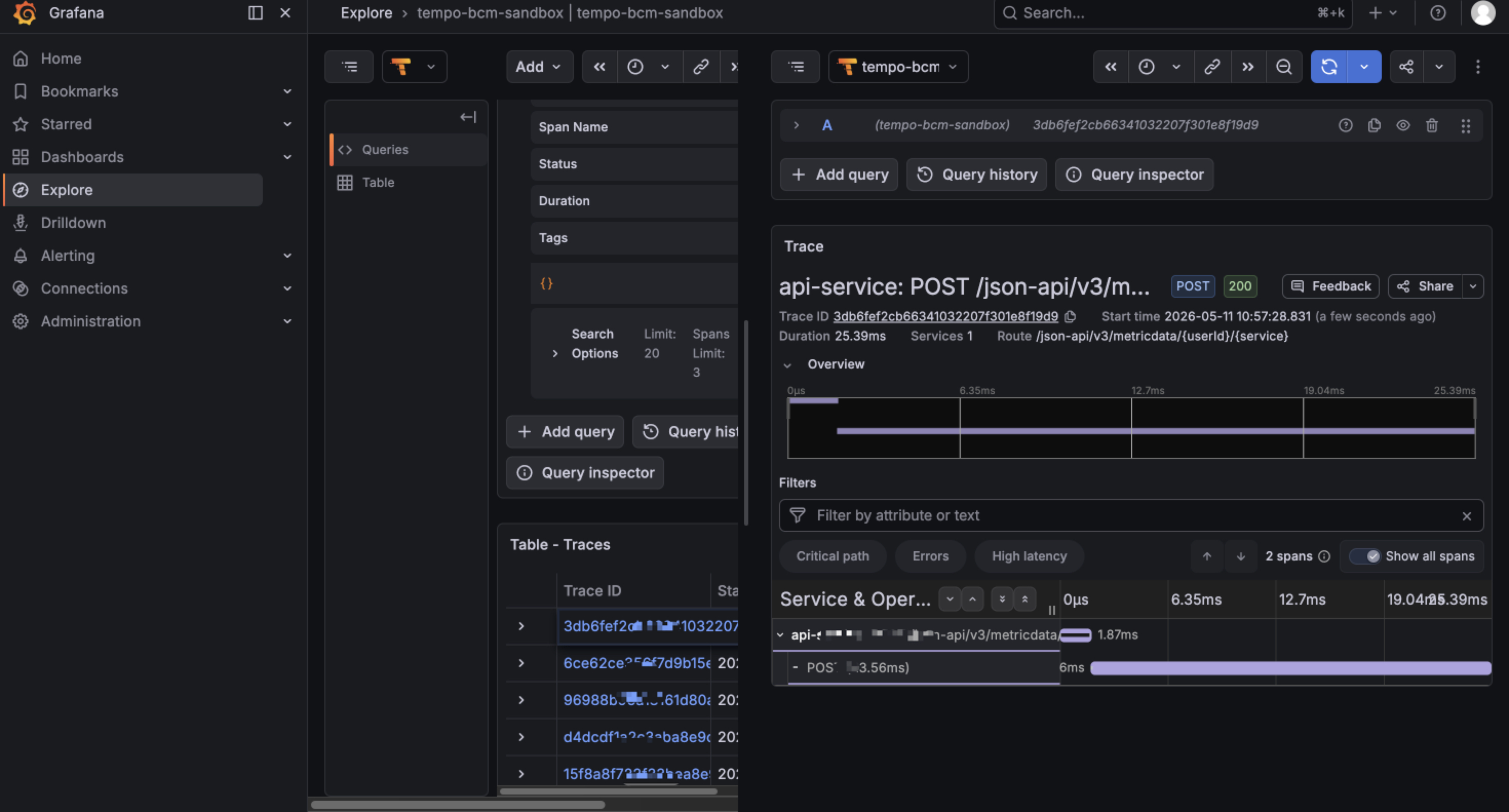Delete query A with the trash icon
The height and width of the screenshot is (812, 1509).
tap(1431, 125)
